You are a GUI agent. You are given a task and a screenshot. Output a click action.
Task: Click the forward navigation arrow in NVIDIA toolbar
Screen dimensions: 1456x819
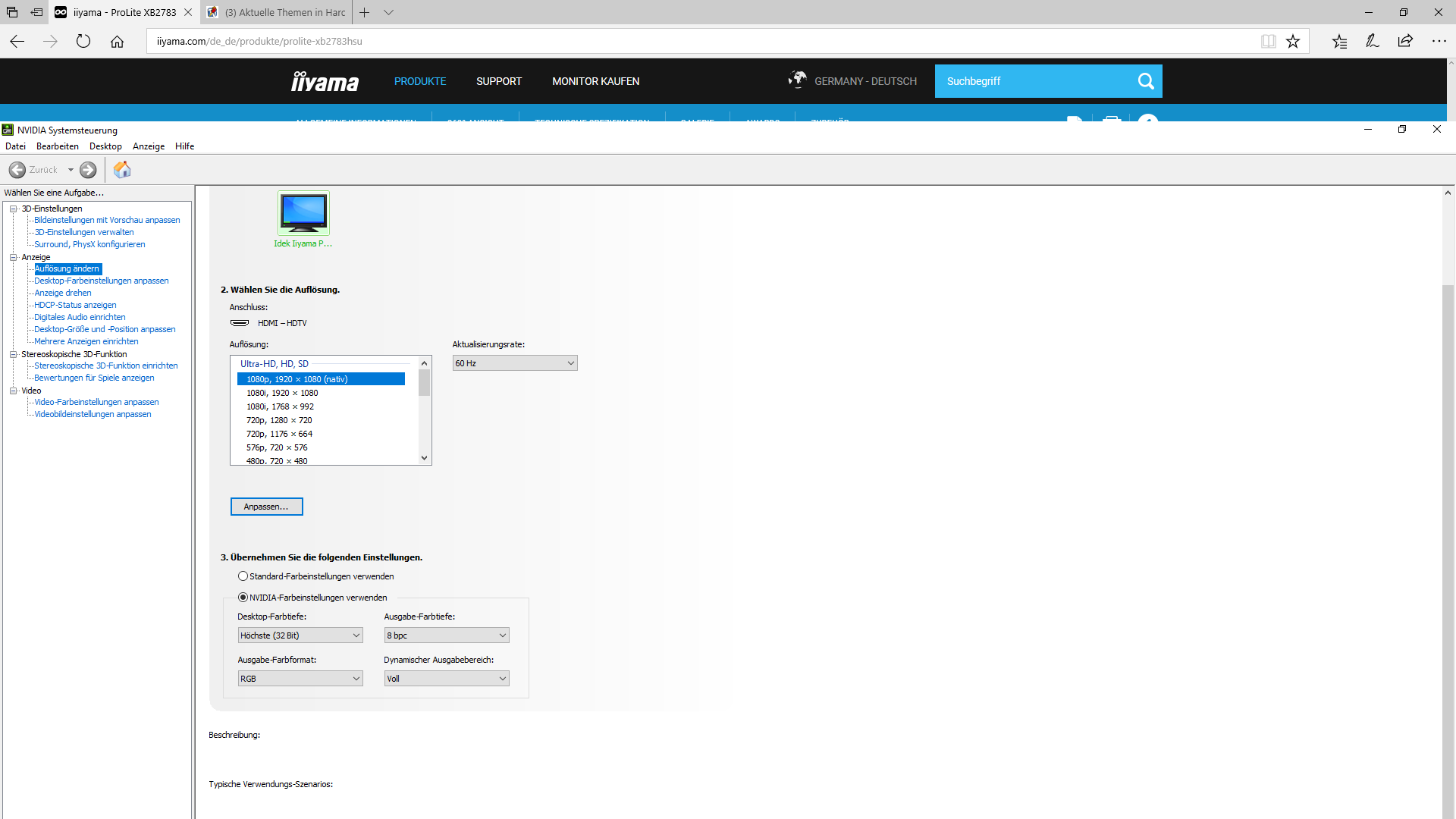click(88, 170)
